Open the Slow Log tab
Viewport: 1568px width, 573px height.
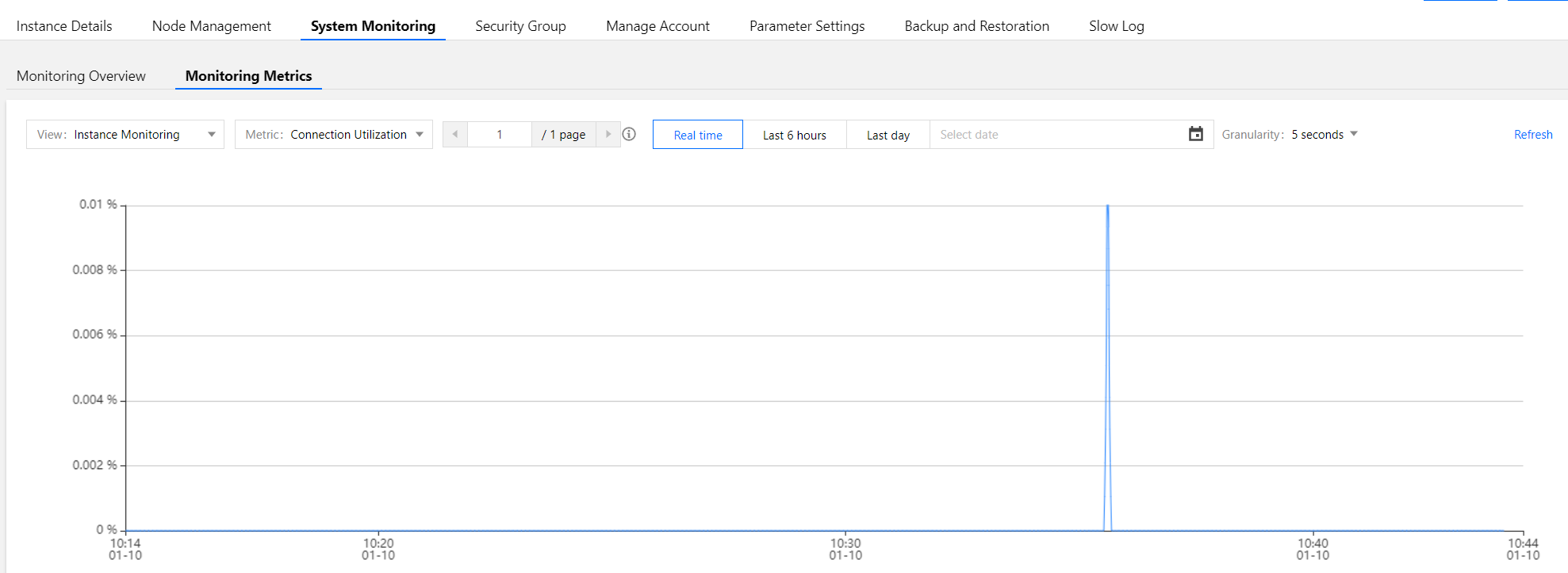point(1116,26)
